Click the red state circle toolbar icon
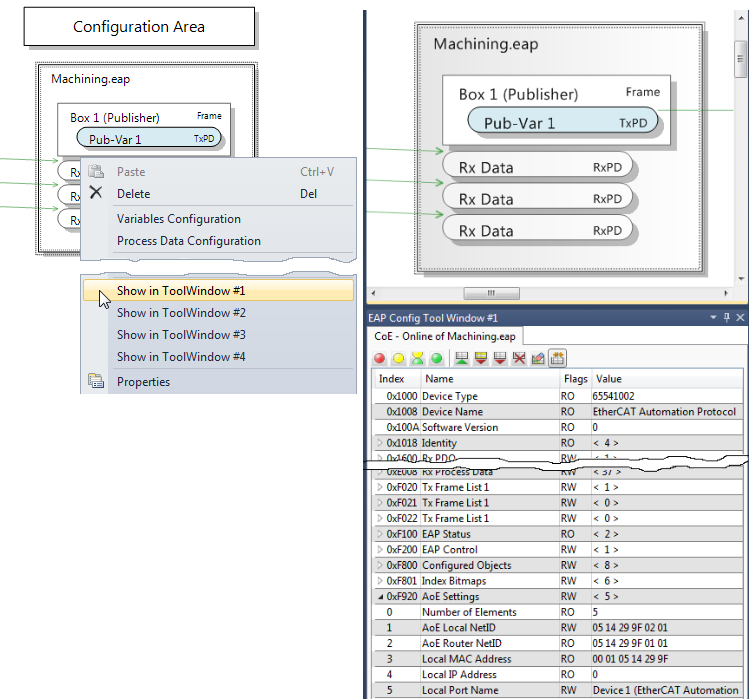Screen dimensions: 749x699 pyautogui.click(x=379, y=358)
